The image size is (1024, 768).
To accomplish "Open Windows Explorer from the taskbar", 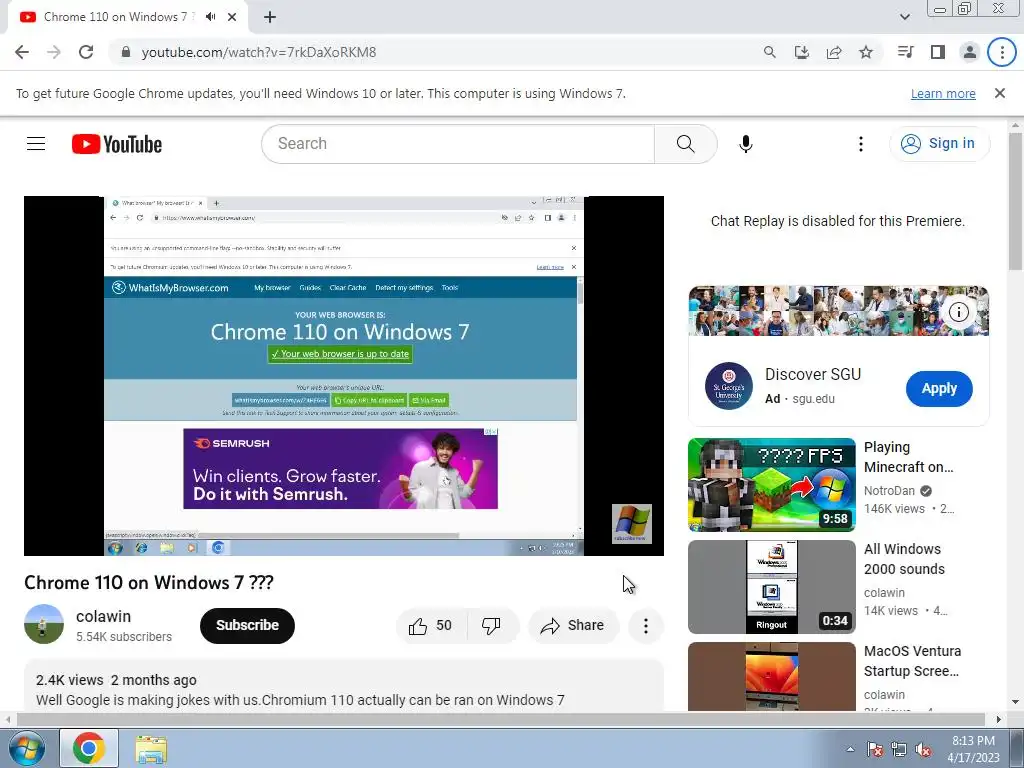I will [x=151, y=749].
